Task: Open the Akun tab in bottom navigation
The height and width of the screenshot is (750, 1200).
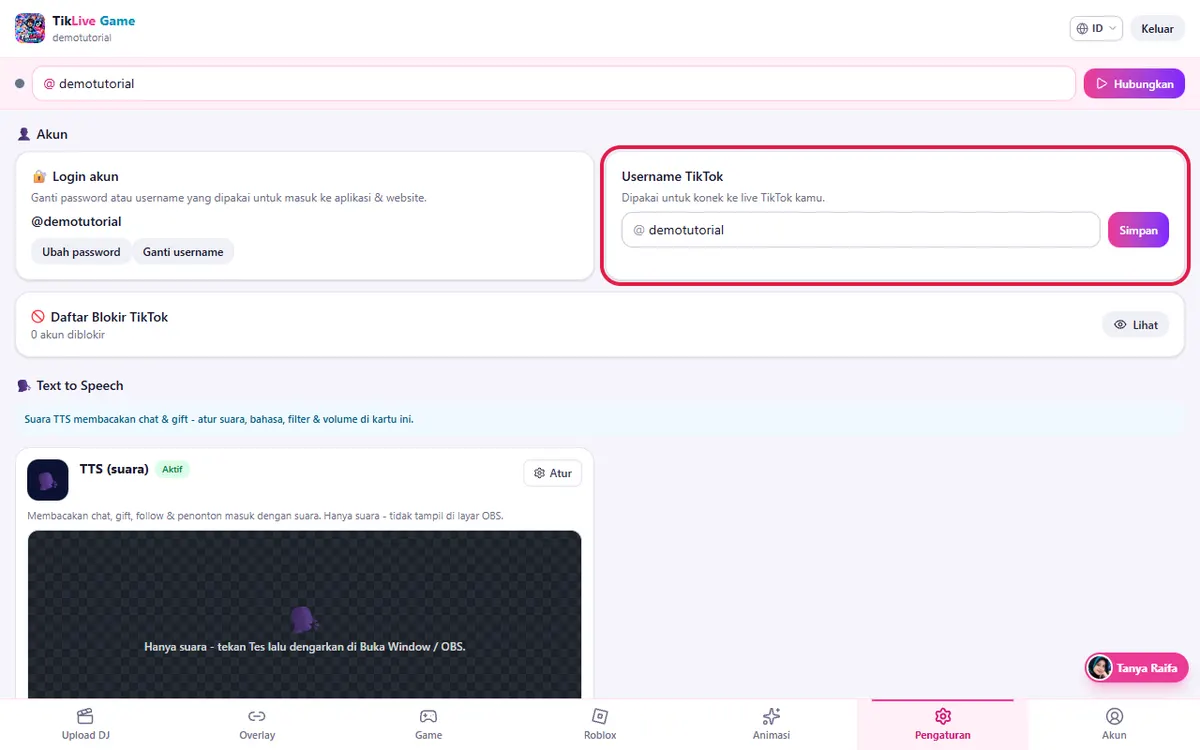Action: [x=1114, y=725]
